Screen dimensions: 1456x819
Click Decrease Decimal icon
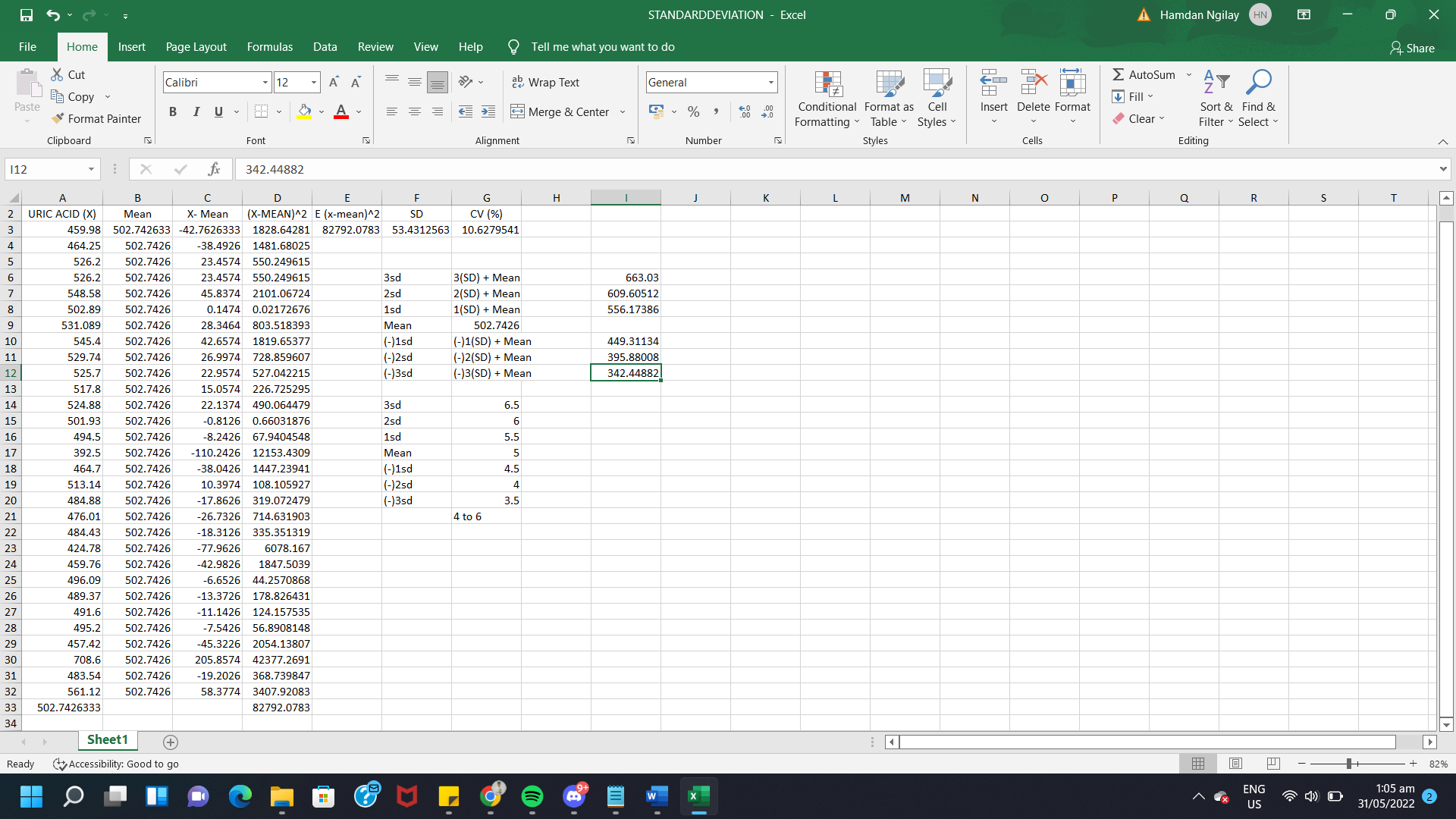[x=767, y=111]
